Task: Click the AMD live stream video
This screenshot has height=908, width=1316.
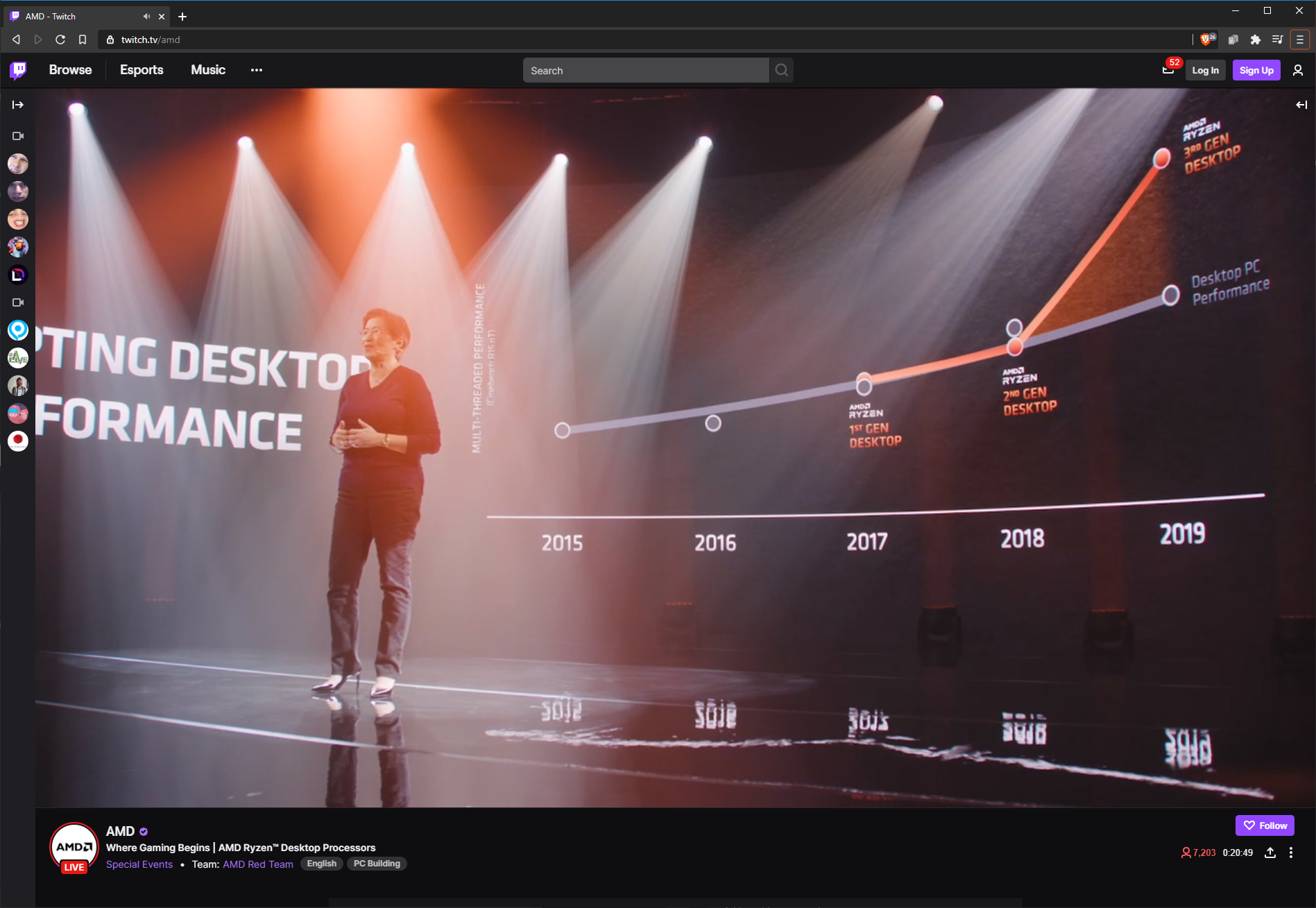Action: point(675,447)
